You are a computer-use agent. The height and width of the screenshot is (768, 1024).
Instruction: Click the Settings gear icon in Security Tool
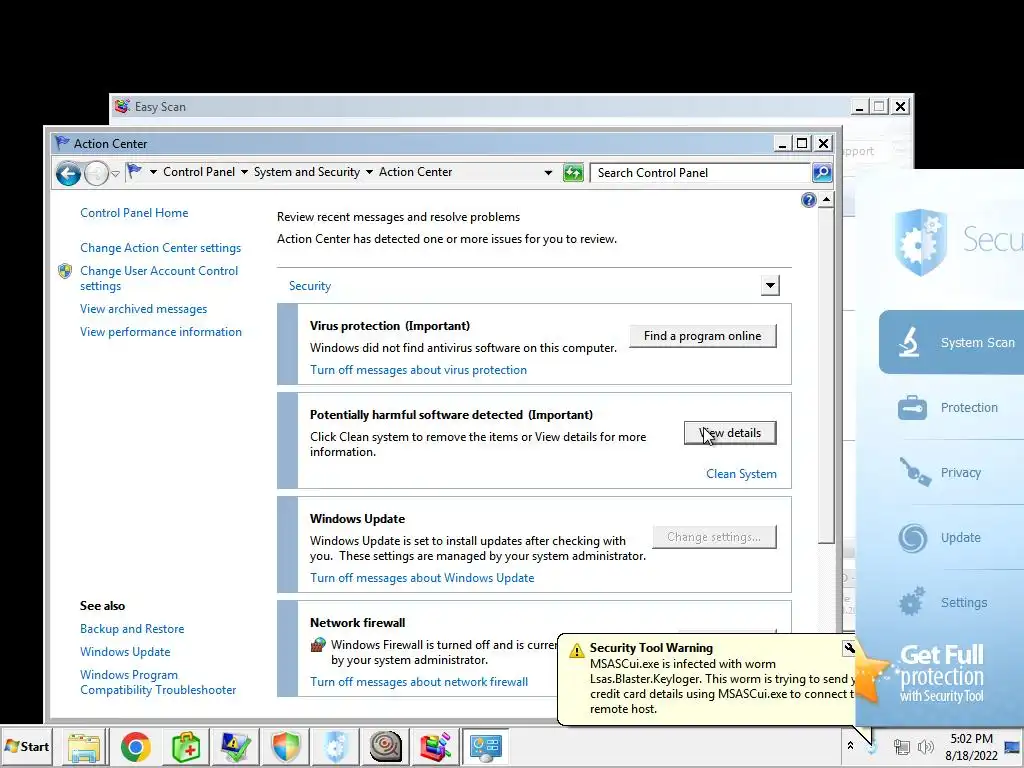912,601
